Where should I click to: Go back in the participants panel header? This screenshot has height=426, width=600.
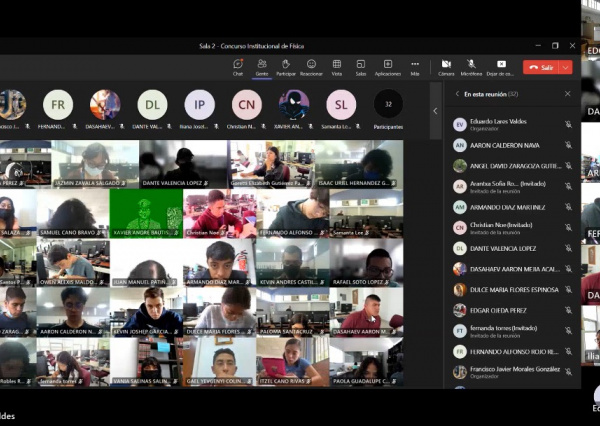pos(457,94)
